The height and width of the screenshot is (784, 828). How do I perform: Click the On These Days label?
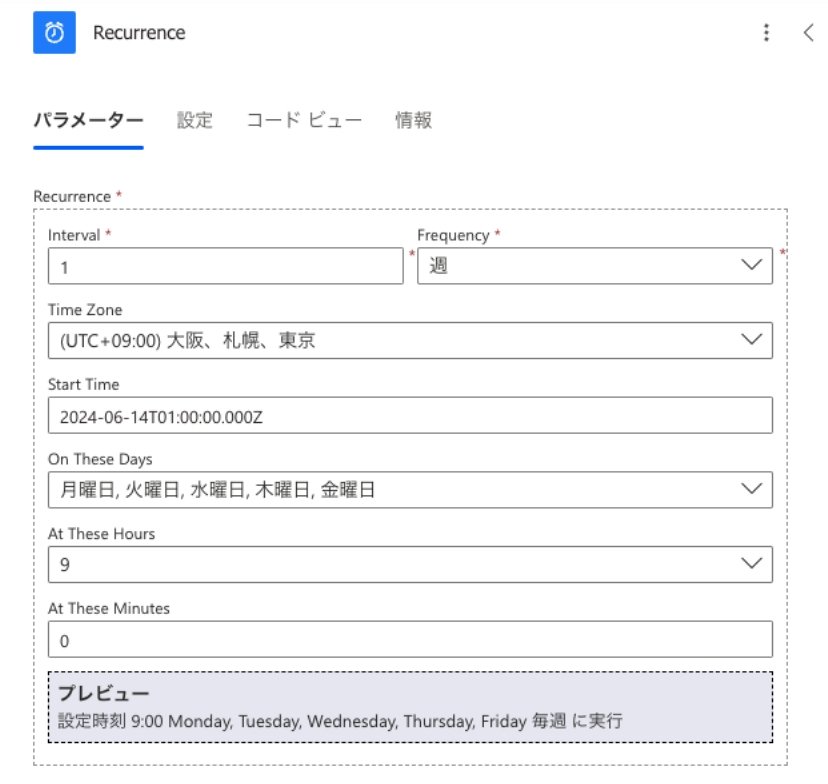(100, 459)
